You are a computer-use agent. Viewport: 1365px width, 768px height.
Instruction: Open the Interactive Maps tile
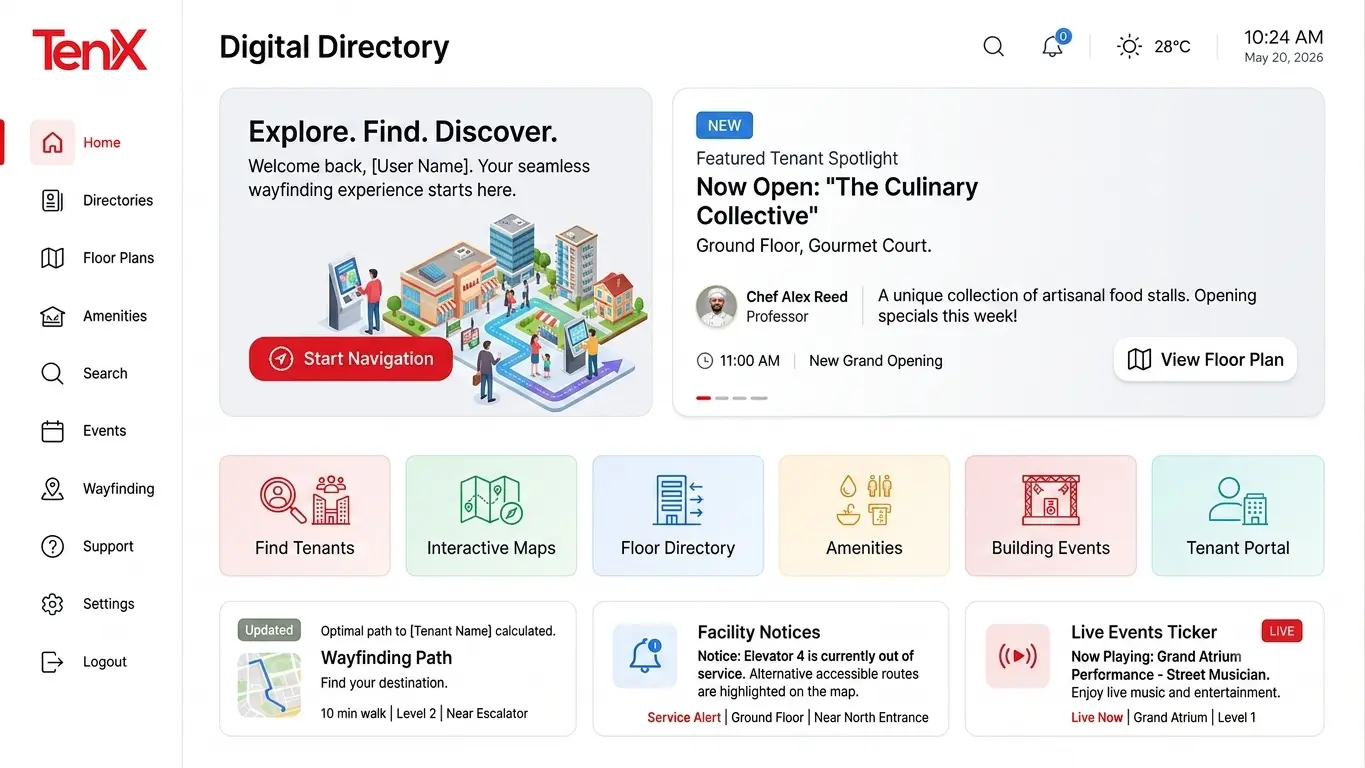tap(491, 516)
